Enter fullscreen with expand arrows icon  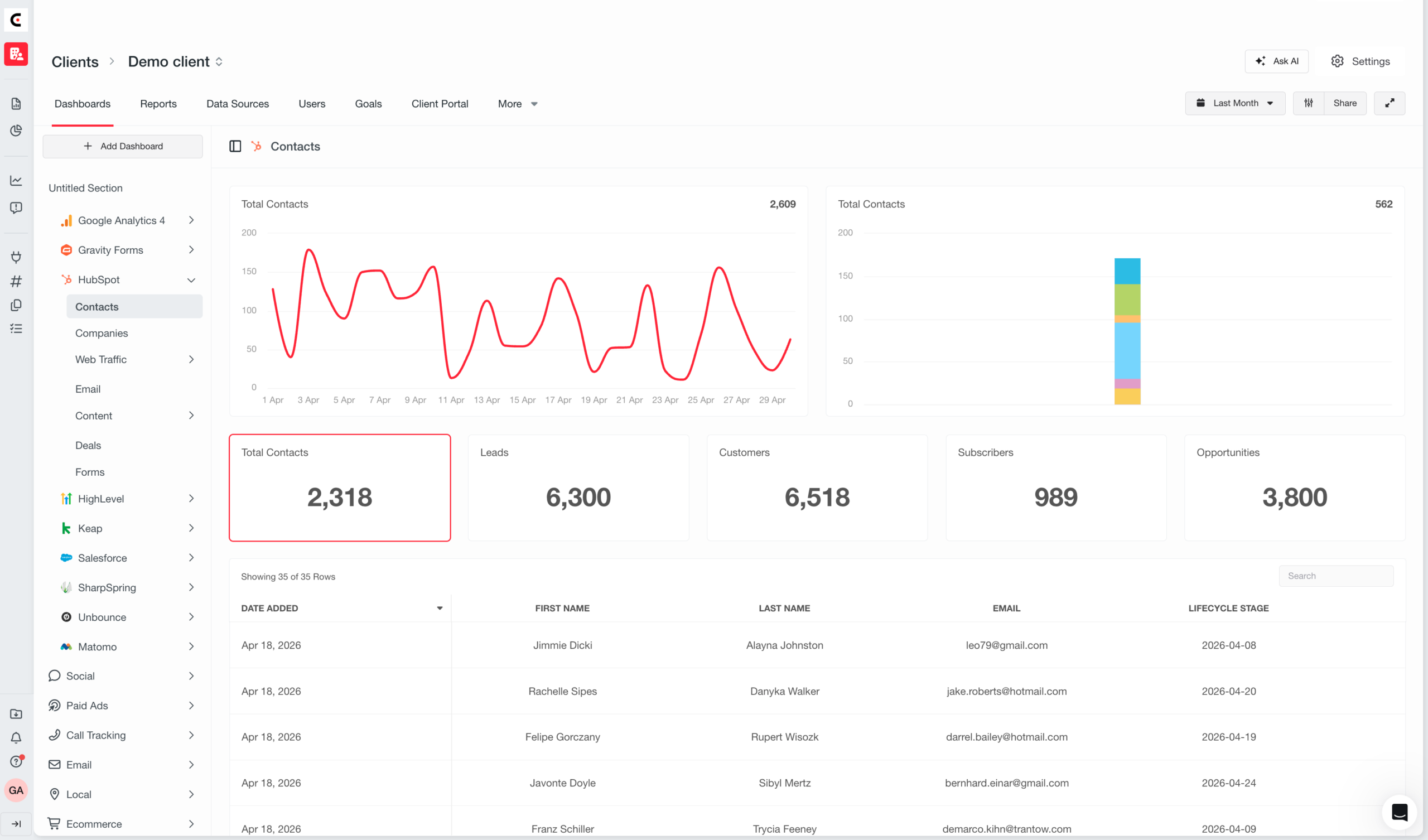click(1390, 103)
